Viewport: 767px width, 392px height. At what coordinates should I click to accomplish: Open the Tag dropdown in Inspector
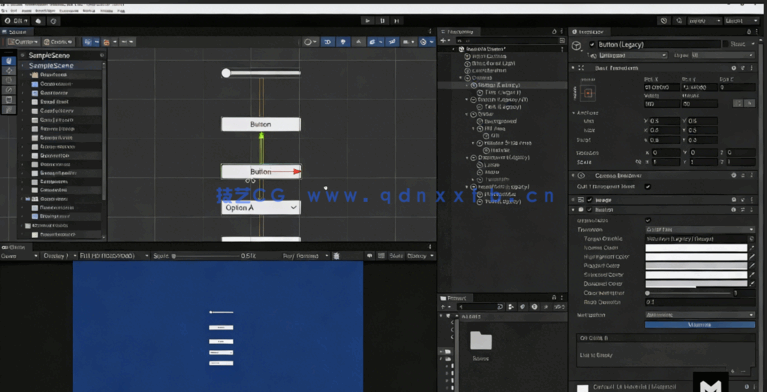click(633, 56)
